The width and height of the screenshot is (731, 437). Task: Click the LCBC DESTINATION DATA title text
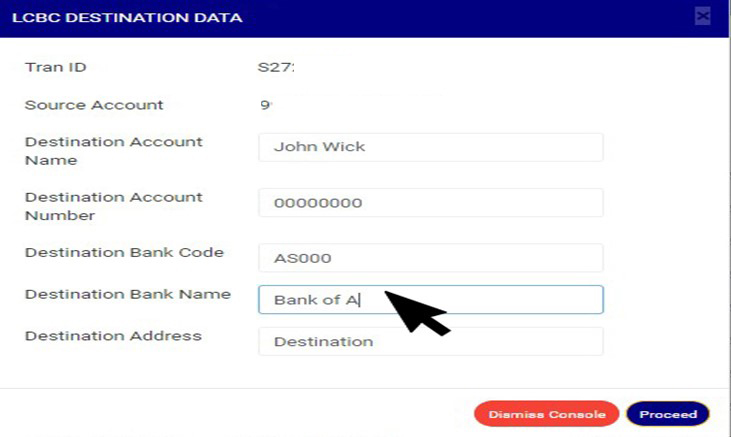(126, 17)
